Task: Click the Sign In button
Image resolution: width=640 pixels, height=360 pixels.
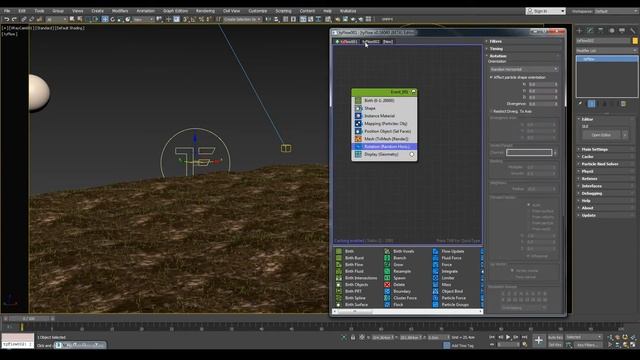Action: (x=545, y=11)
